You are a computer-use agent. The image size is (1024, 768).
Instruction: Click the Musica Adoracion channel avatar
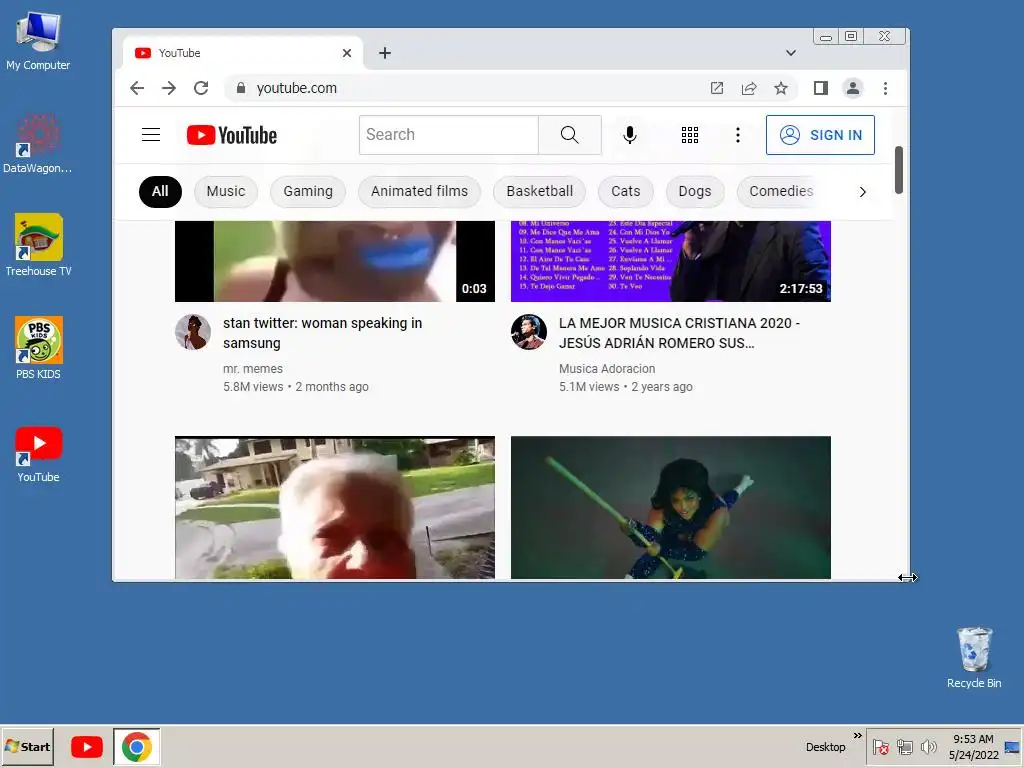point(529,332)
